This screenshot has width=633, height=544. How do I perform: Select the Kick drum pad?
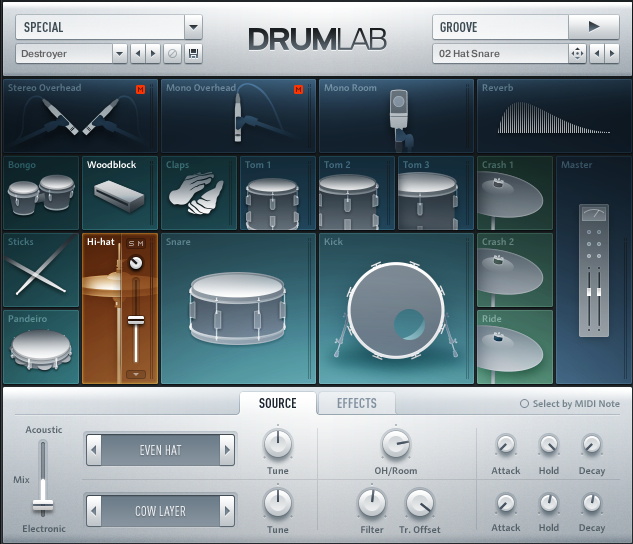pos(396,308)
